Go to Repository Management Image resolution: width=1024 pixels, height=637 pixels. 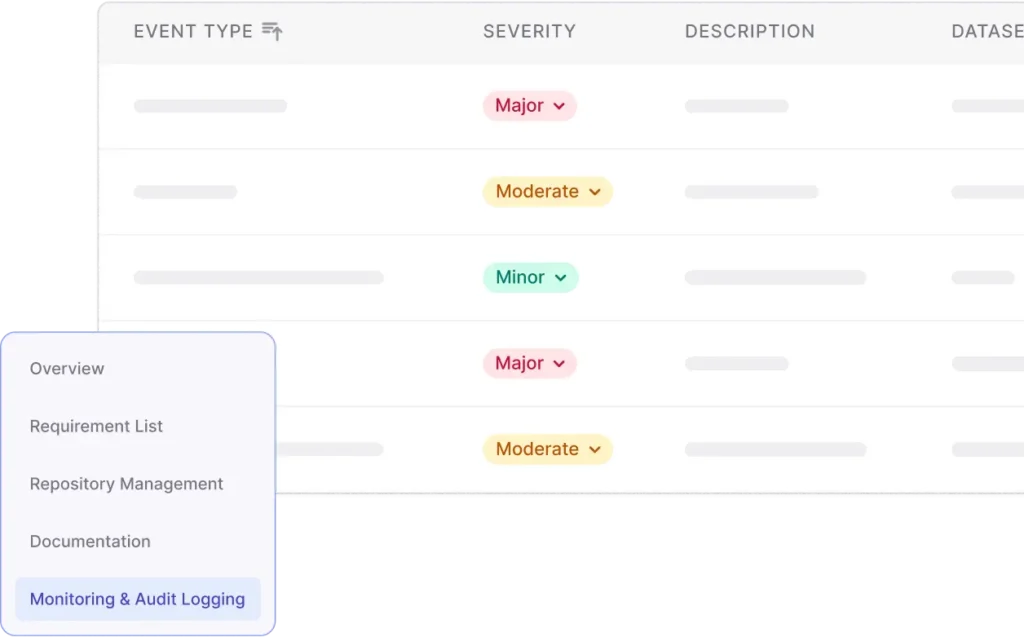pyautogui.click(x=126, y=484)
